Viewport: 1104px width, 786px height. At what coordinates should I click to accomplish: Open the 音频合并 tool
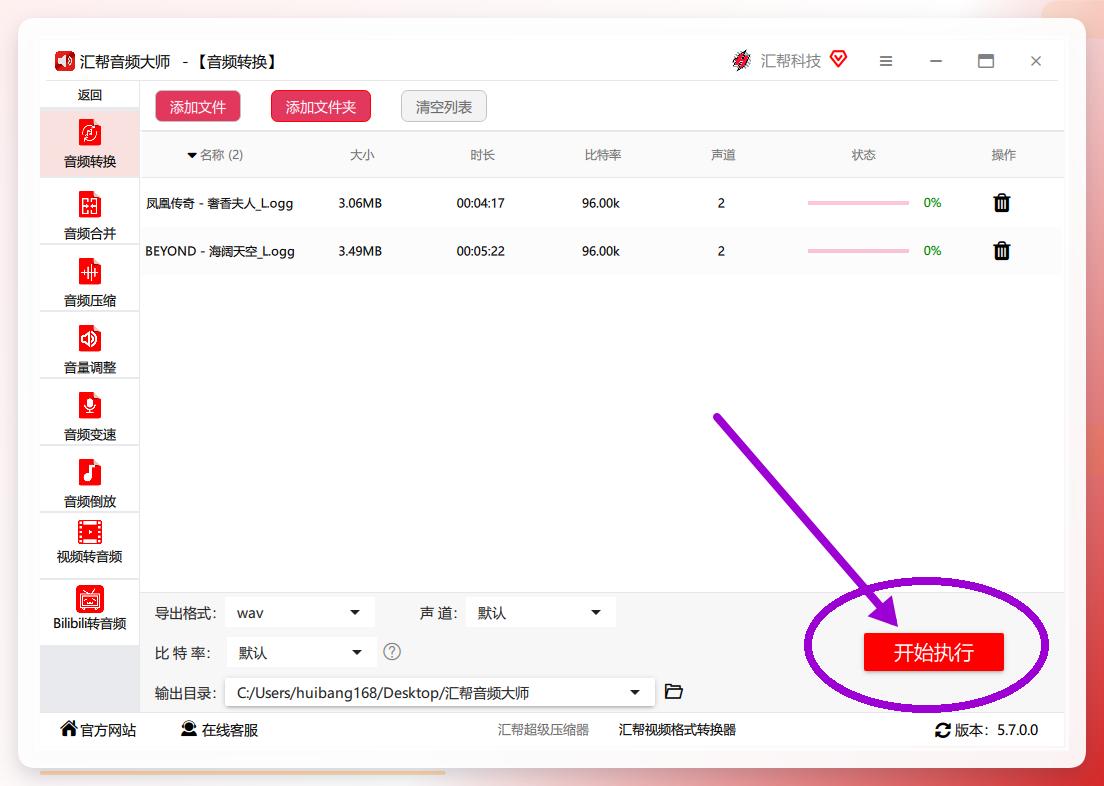click(90, 214)
